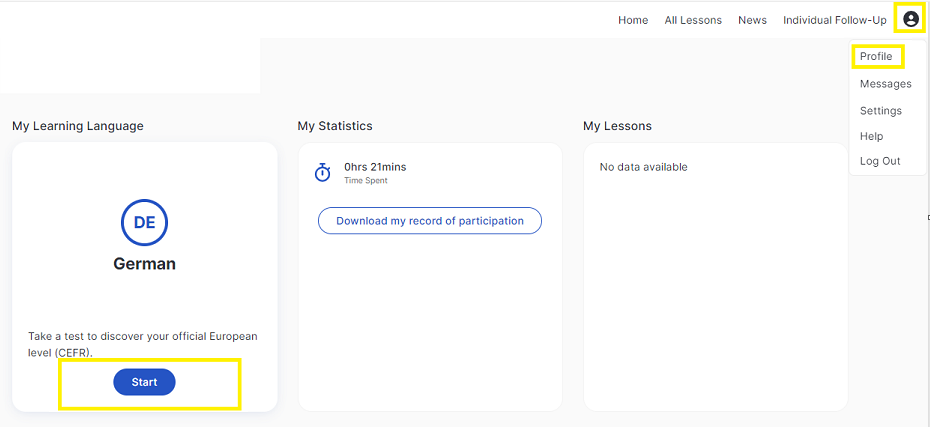Click the My Learning Language heading

click(78, 126)
